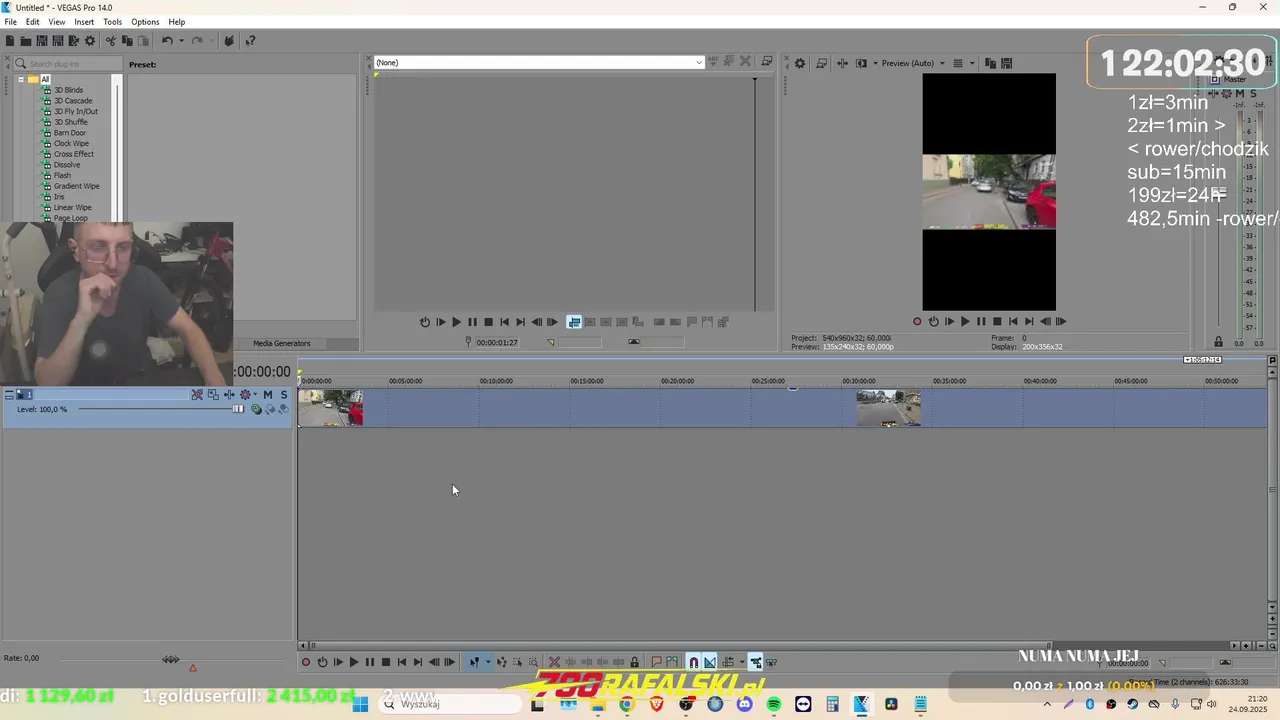Viewport: 1280px width, 720px height.
Task: Select the Barn Door transition
Action: tap(70, 133)
